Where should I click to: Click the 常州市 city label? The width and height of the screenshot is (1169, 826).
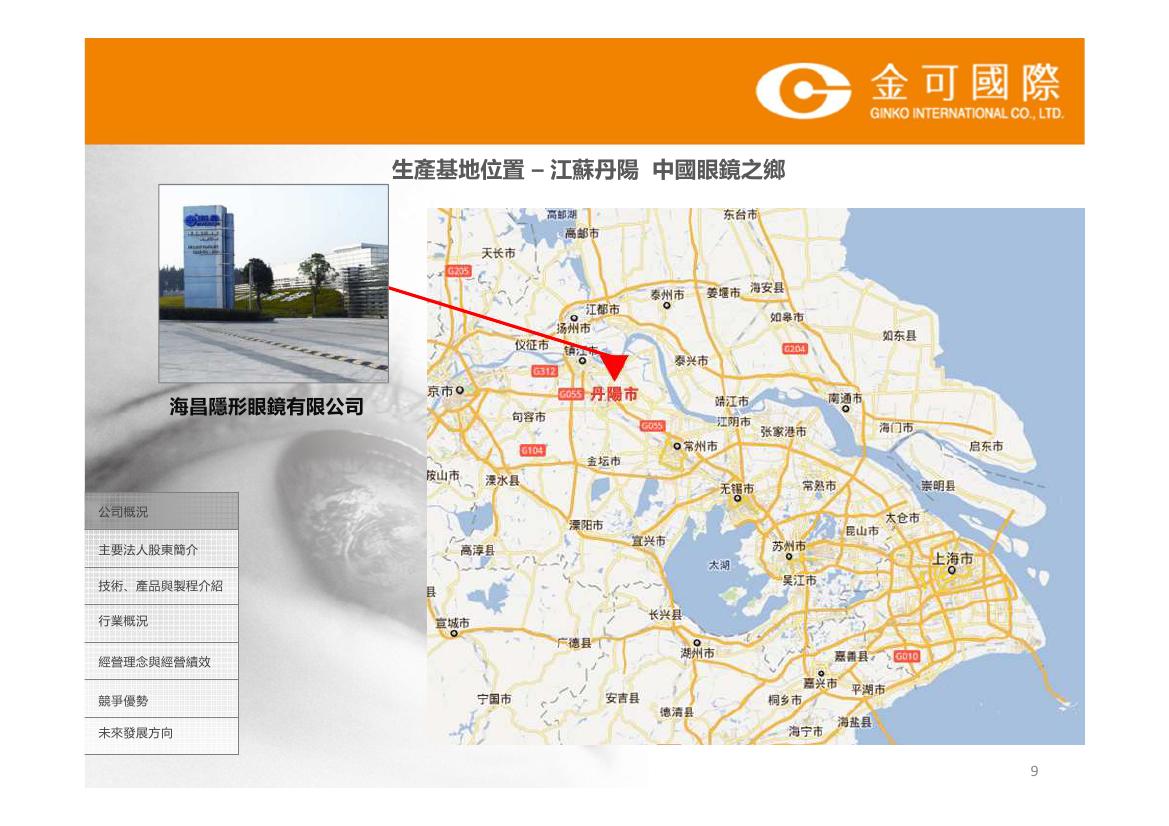pos(701,446)
